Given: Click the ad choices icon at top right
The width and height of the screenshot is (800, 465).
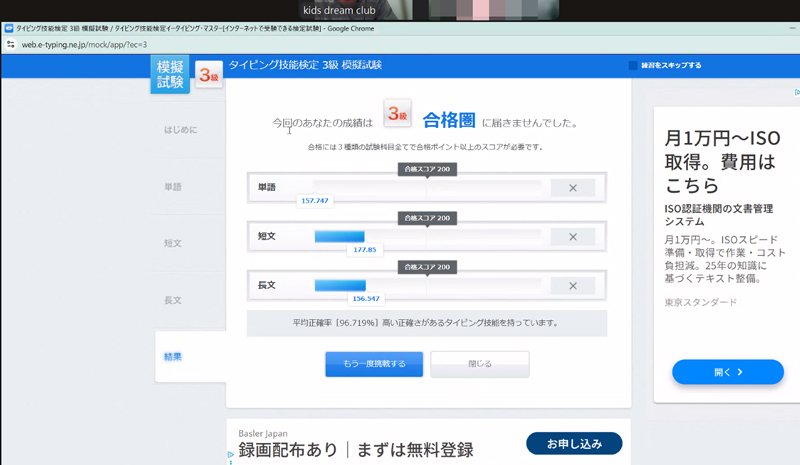Looking at the screenshot, I should point(796,92).
